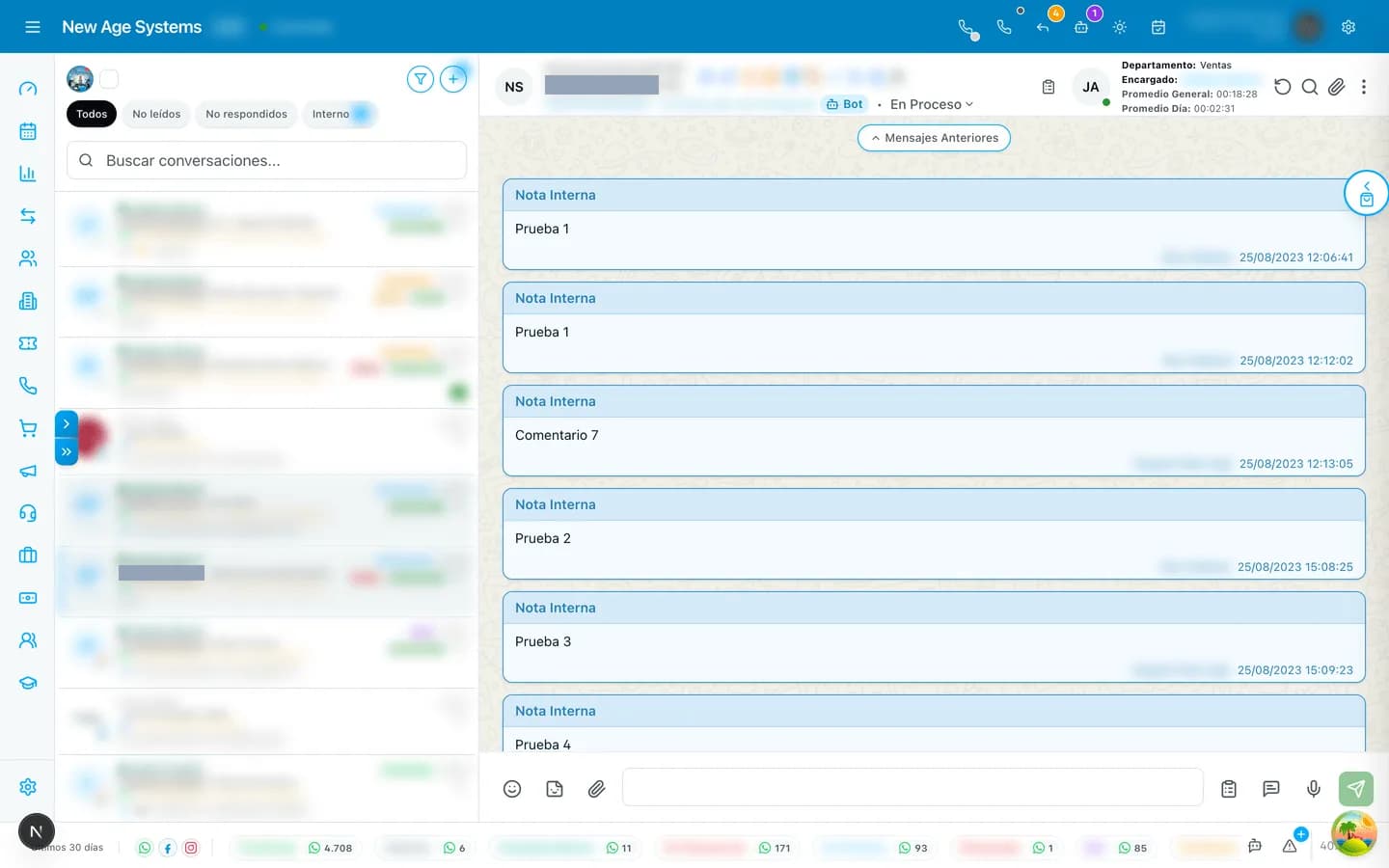Open the right drawer chevron clipboard button
The image size is (1389, 868).
coord(1366,193)
